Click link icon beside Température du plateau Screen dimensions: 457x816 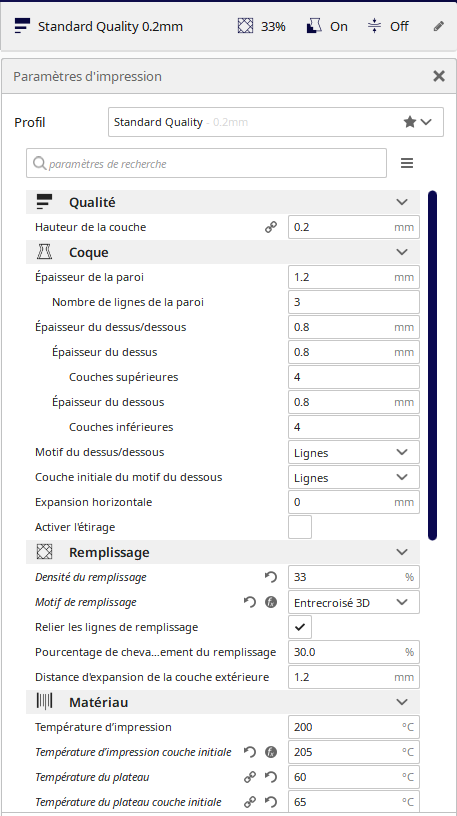pyautogui.click(x=250, y=777)
